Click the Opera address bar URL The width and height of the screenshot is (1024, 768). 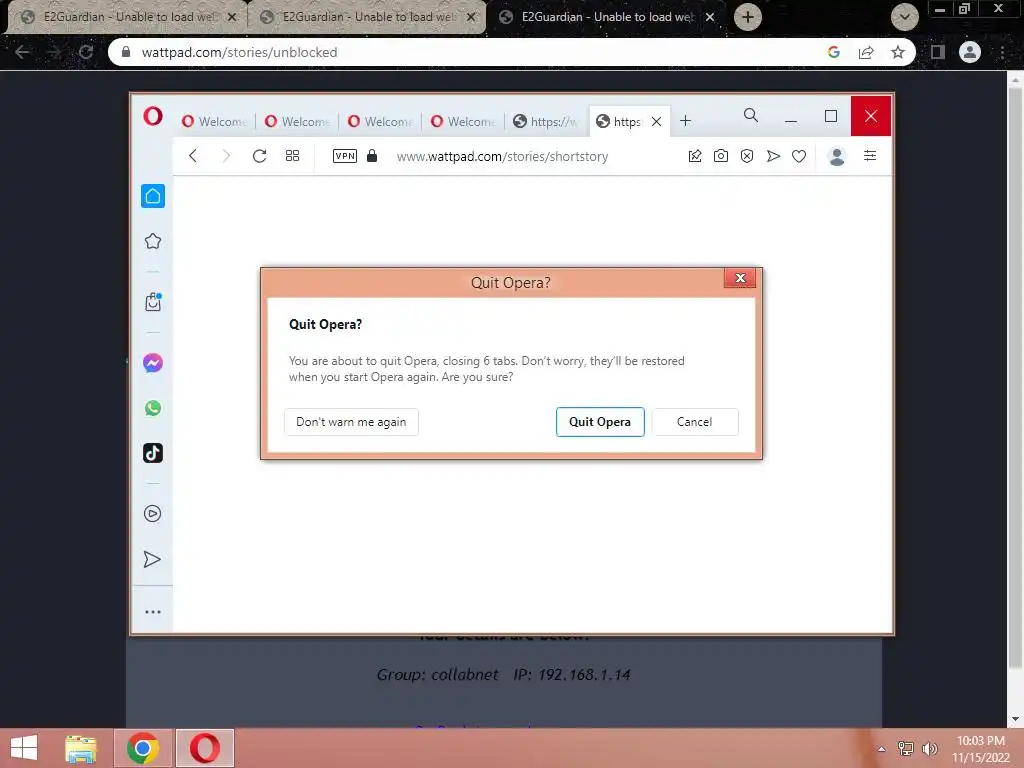(502, 157)
